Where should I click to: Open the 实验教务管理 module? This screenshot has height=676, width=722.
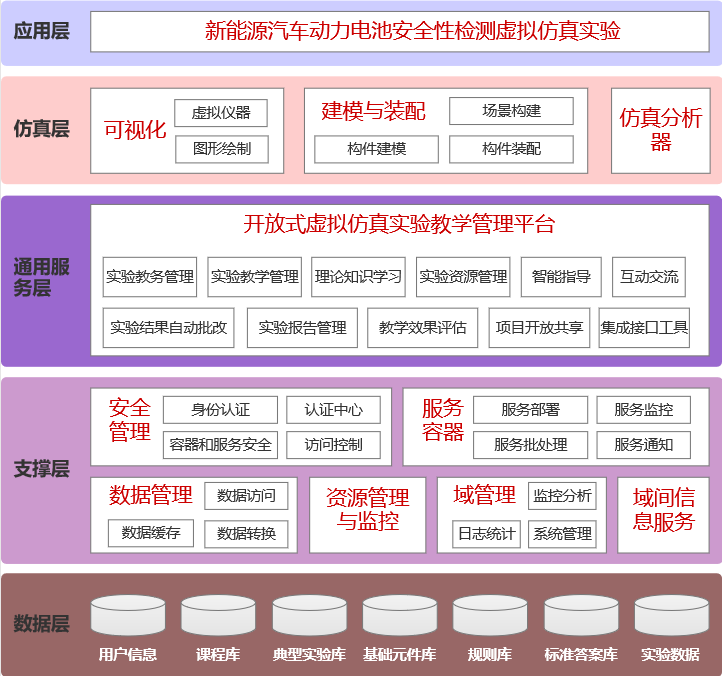150,277
